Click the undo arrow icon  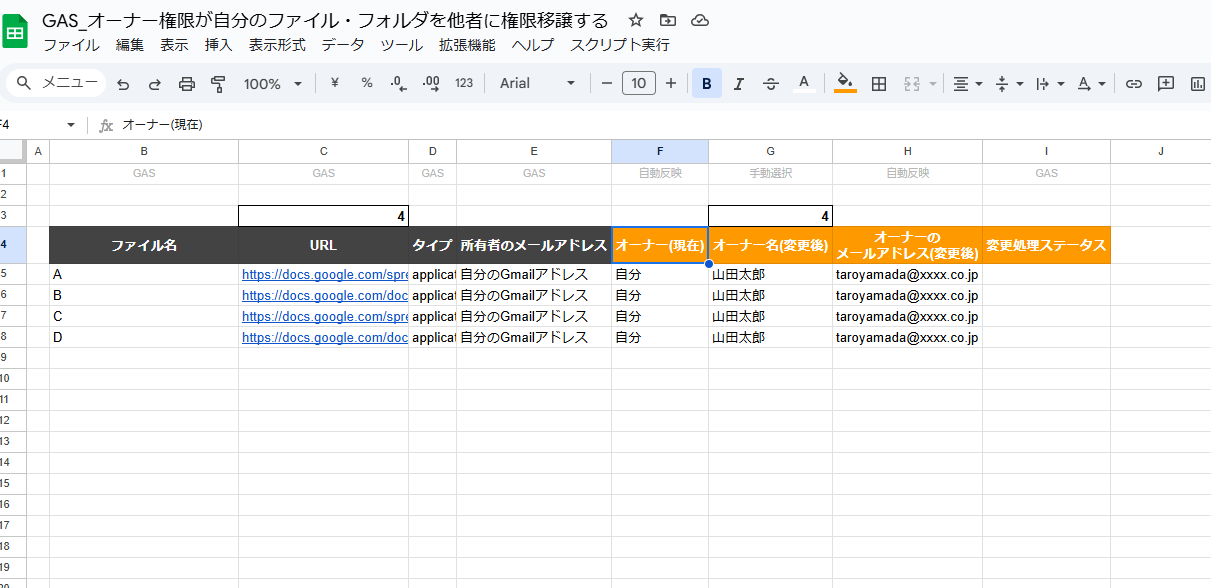(x=123, y=84)
